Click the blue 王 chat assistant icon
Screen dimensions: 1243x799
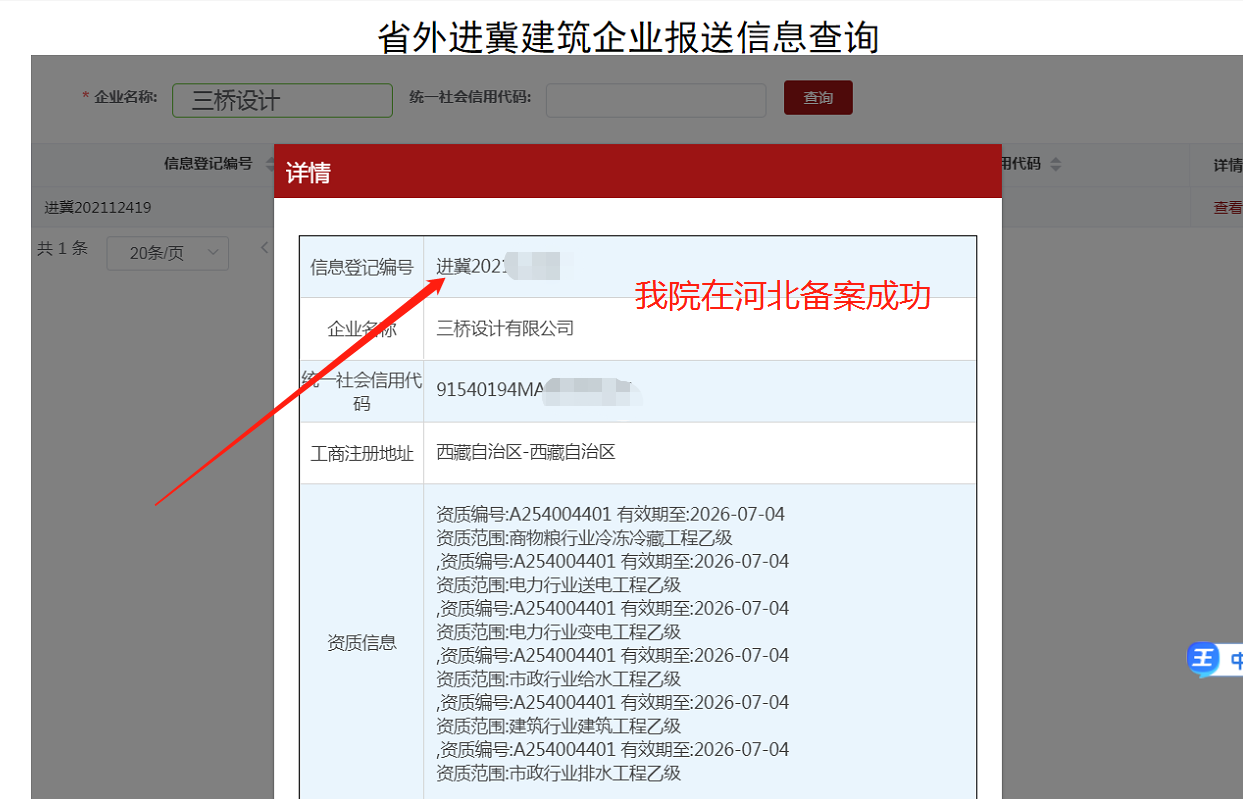coord(1203,659)
